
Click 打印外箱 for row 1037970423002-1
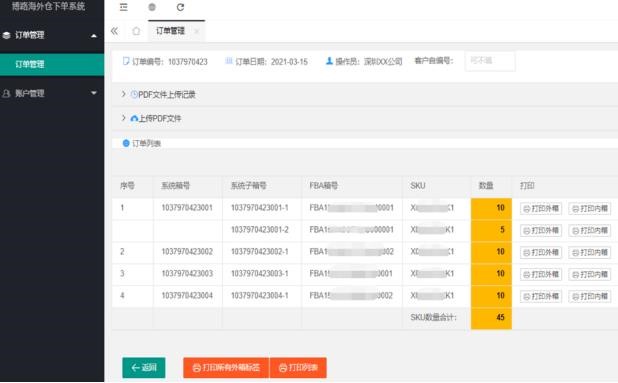click(541, 253)
